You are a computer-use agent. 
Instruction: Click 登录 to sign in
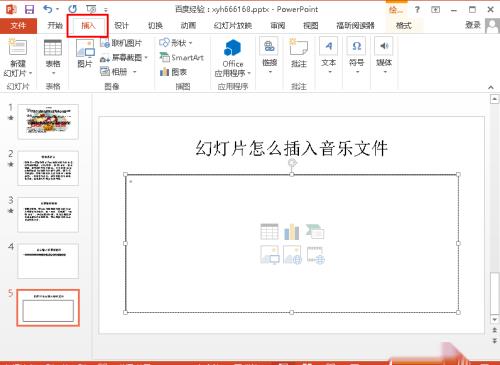pyautogui.click(x=473, y=25)
